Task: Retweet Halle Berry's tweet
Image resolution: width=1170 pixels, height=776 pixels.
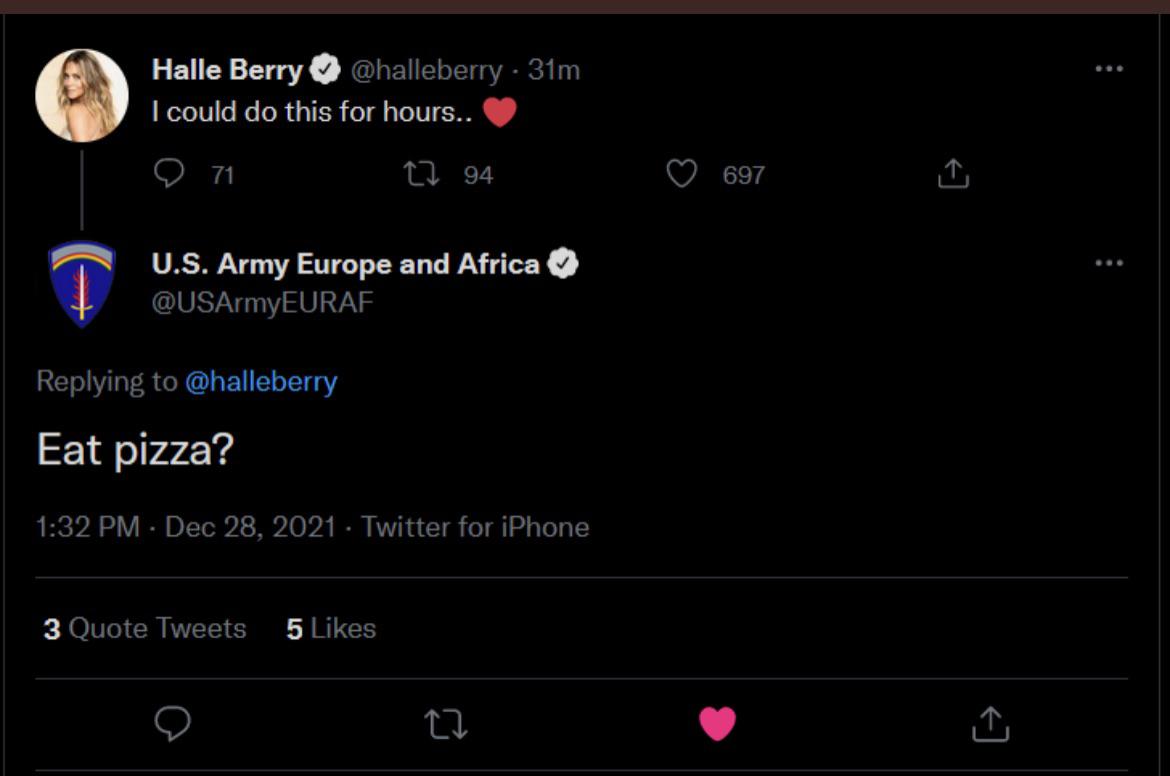Action: click(x=422, y=174)
